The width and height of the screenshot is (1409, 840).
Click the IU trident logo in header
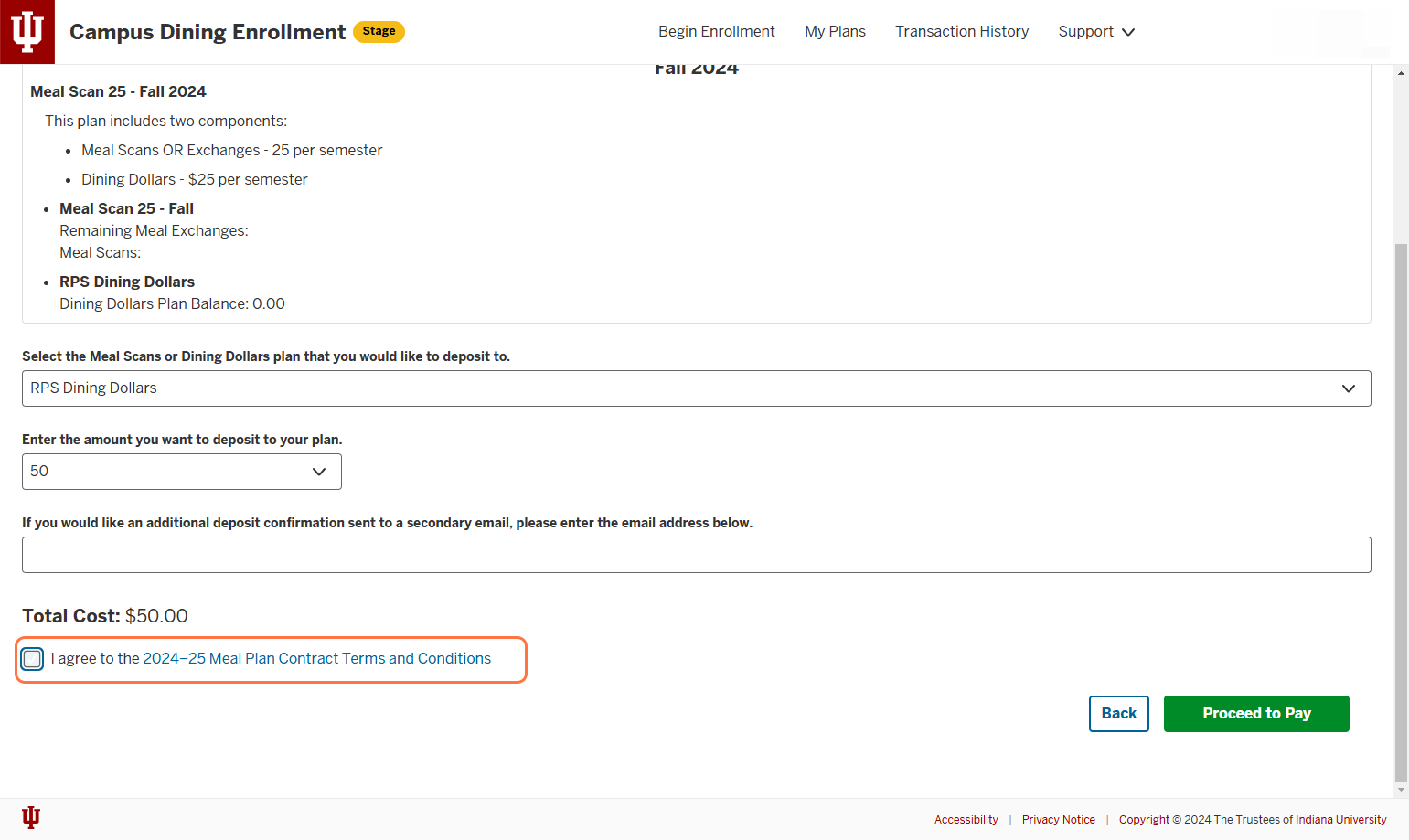pyautogui.click(x=27, y=32)
